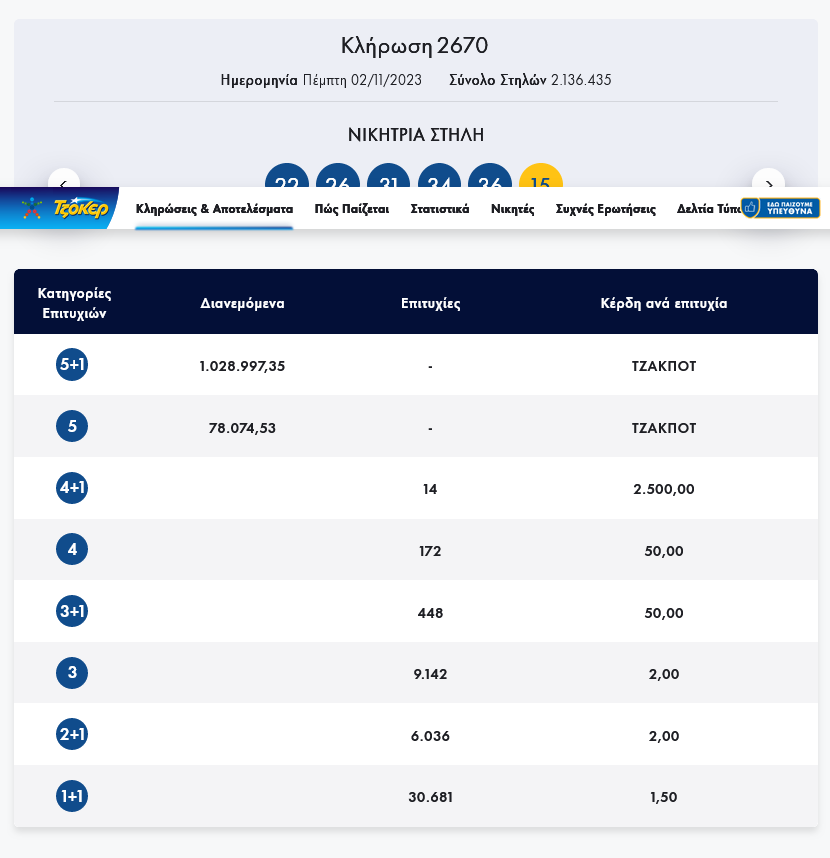Click the 5+1 category badge
This screenshot has height=858, width=830.
[x=72, y=365]
